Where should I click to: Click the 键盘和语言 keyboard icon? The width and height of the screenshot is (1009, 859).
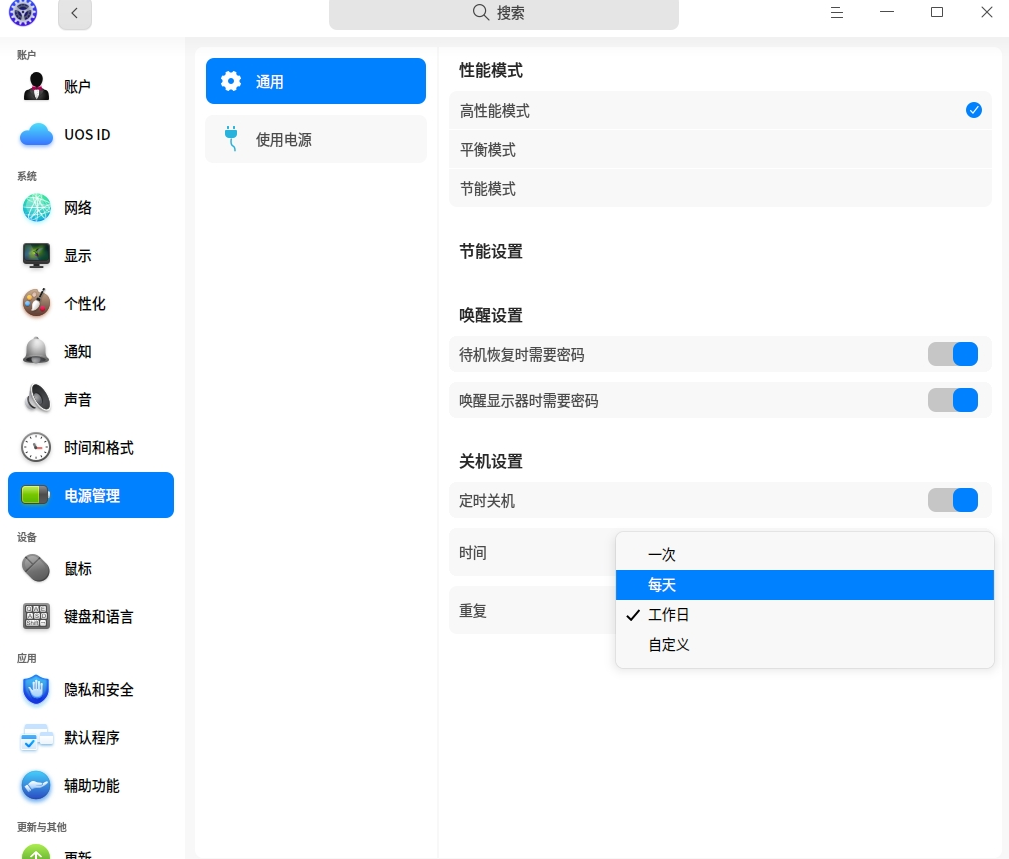(x=36, y=616)
